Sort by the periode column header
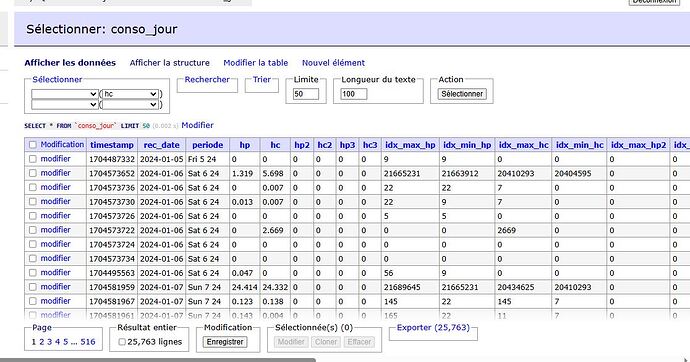The width and height of the screenshot is (690, 362). click(x=208, y=145)
